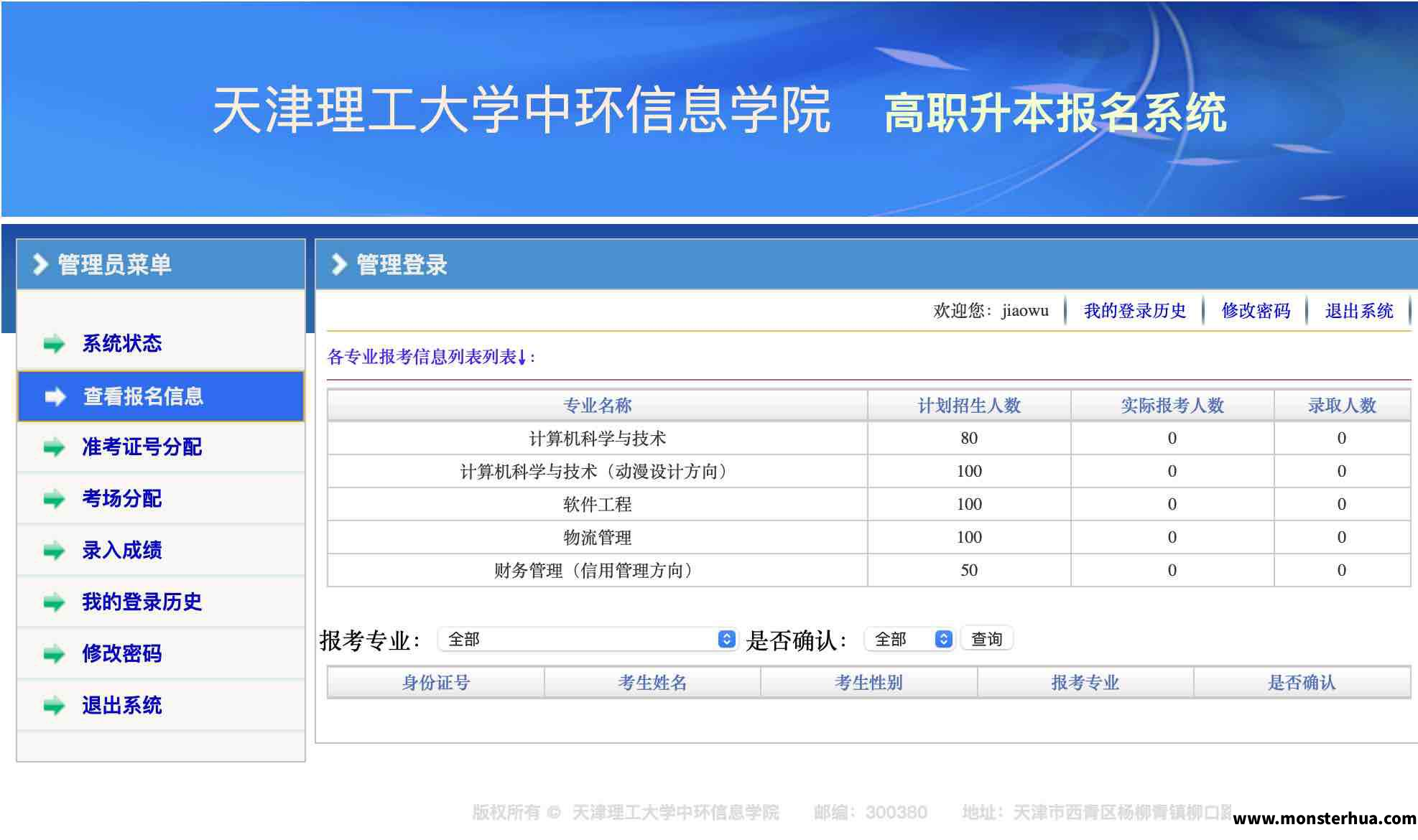Image resolution: width=1418 pixels, height=840 pixels.
Task: Click planned value 100 in 物流管理 row
Action: click(x=969, y=538)
